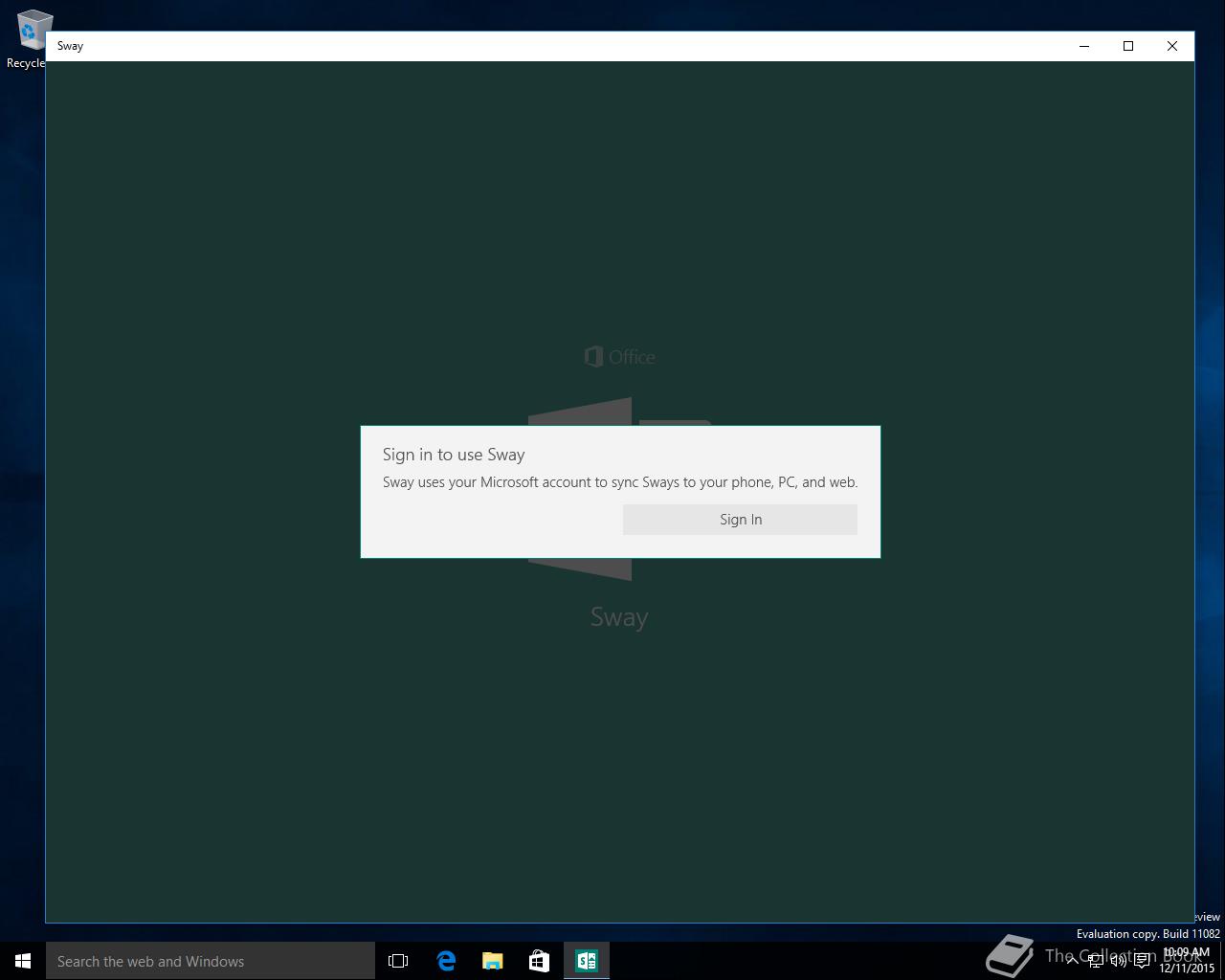Launch Microsoft Edge from the taskbar
Image resolution: width=1225 pixels, height=980 pixels.
446,961
